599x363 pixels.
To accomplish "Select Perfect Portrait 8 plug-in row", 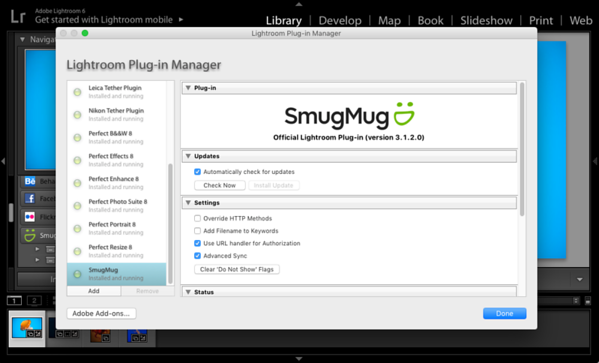I will point(117,228).
